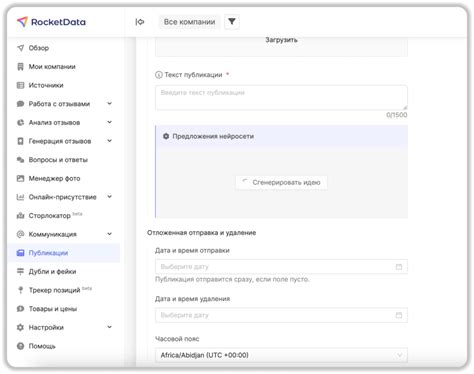
Task: Click the Трекер позиций pin icon
Action: [21, 290]
